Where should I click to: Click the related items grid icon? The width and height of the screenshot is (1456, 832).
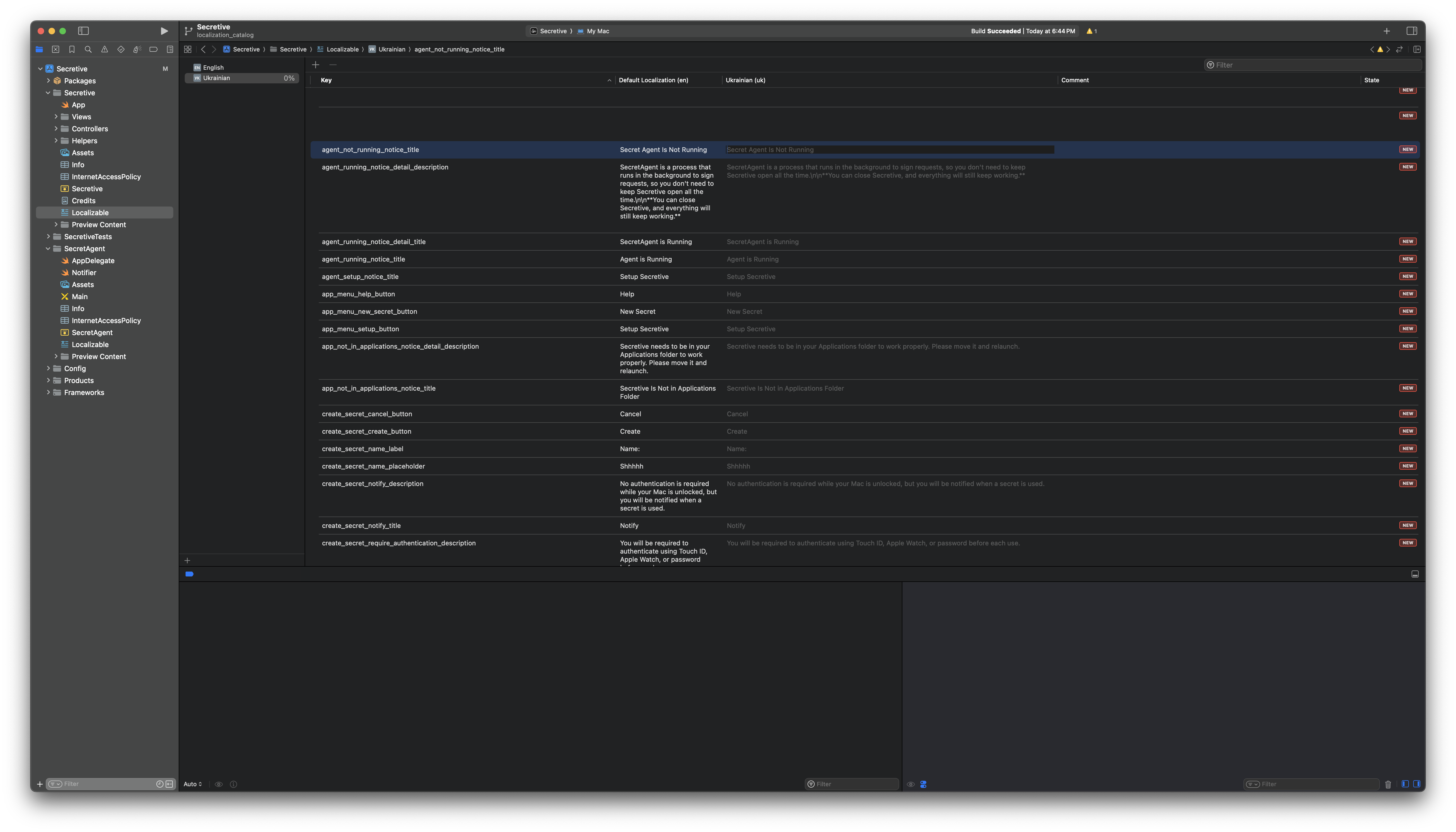coord(187,49)
